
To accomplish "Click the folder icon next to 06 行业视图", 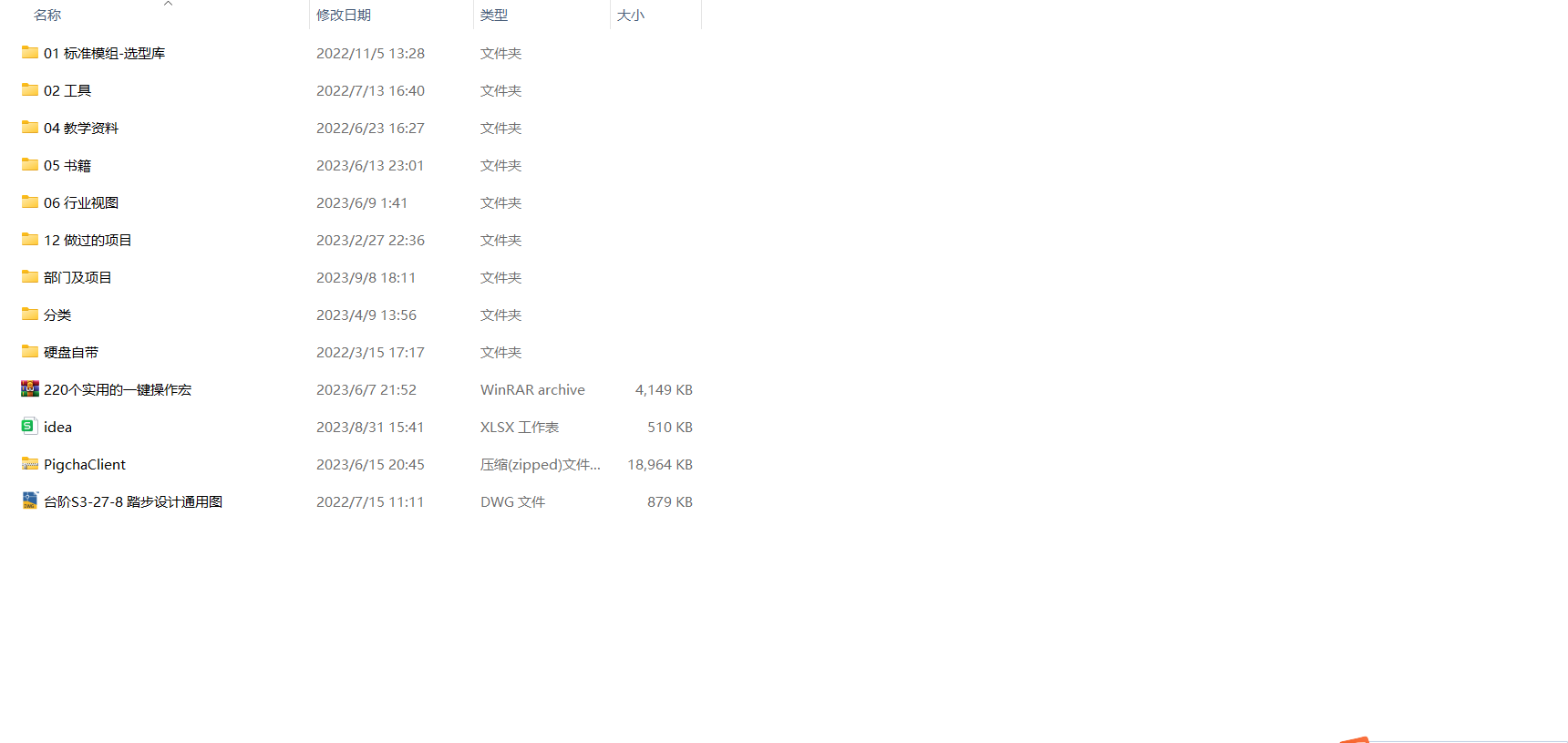I will coord(30,202).
